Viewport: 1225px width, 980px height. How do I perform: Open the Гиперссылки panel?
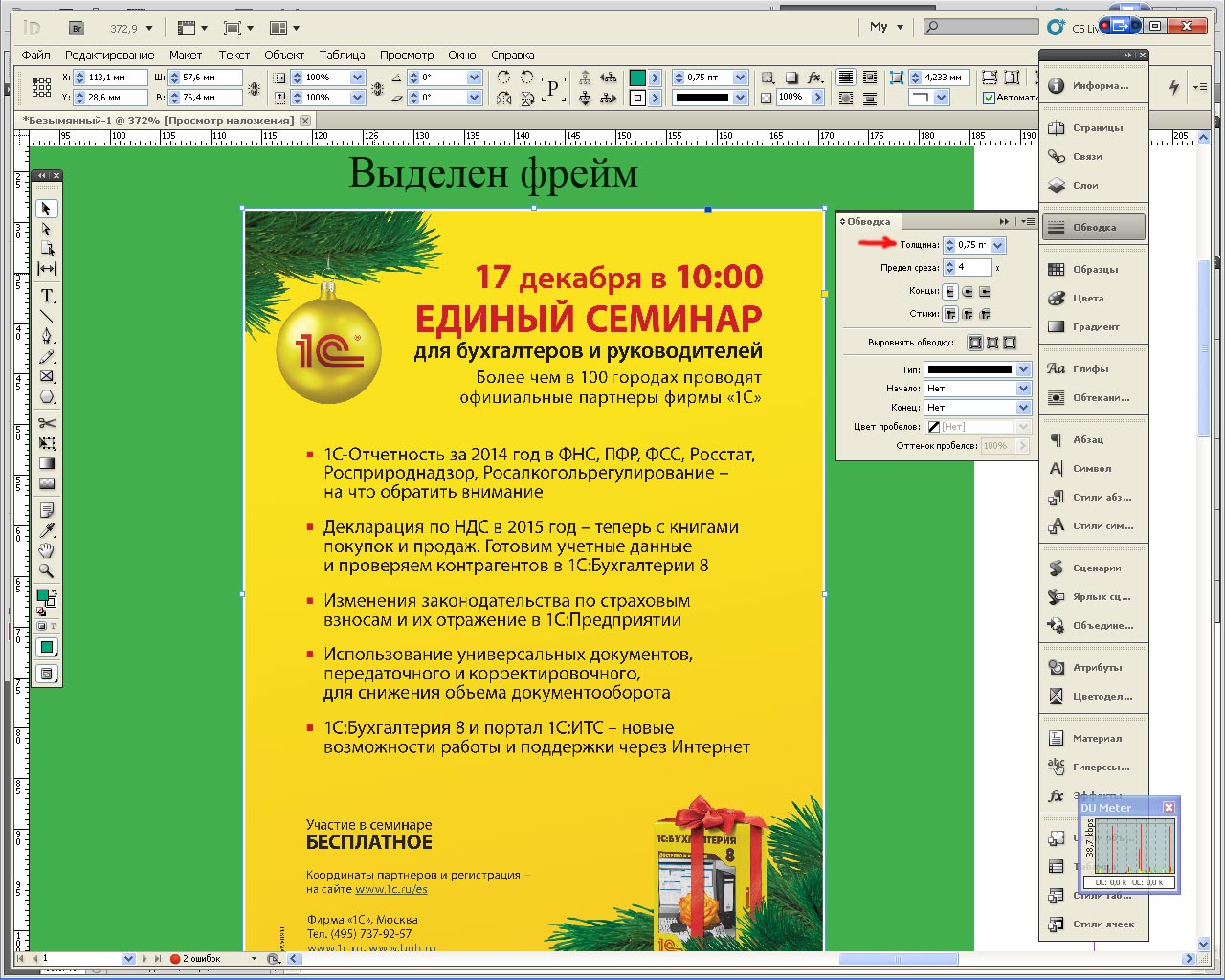[1093, 767]
